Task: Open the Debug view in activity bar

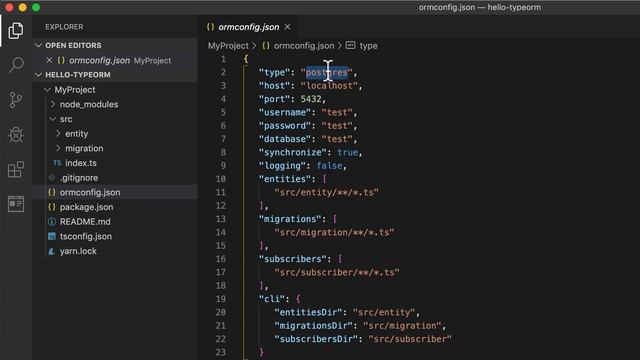Action: click(x=16, y=135)
